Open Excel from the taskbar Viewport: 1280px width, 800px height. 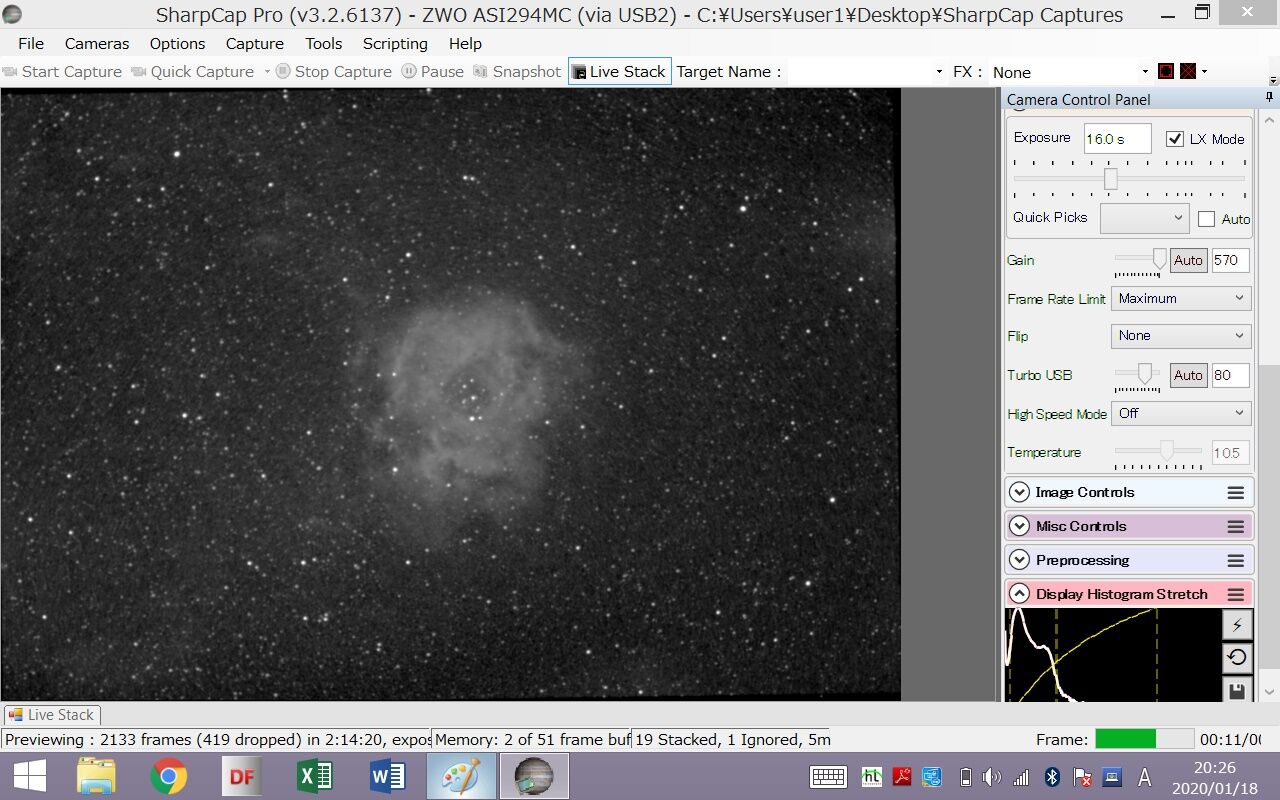tap(315, 777)
